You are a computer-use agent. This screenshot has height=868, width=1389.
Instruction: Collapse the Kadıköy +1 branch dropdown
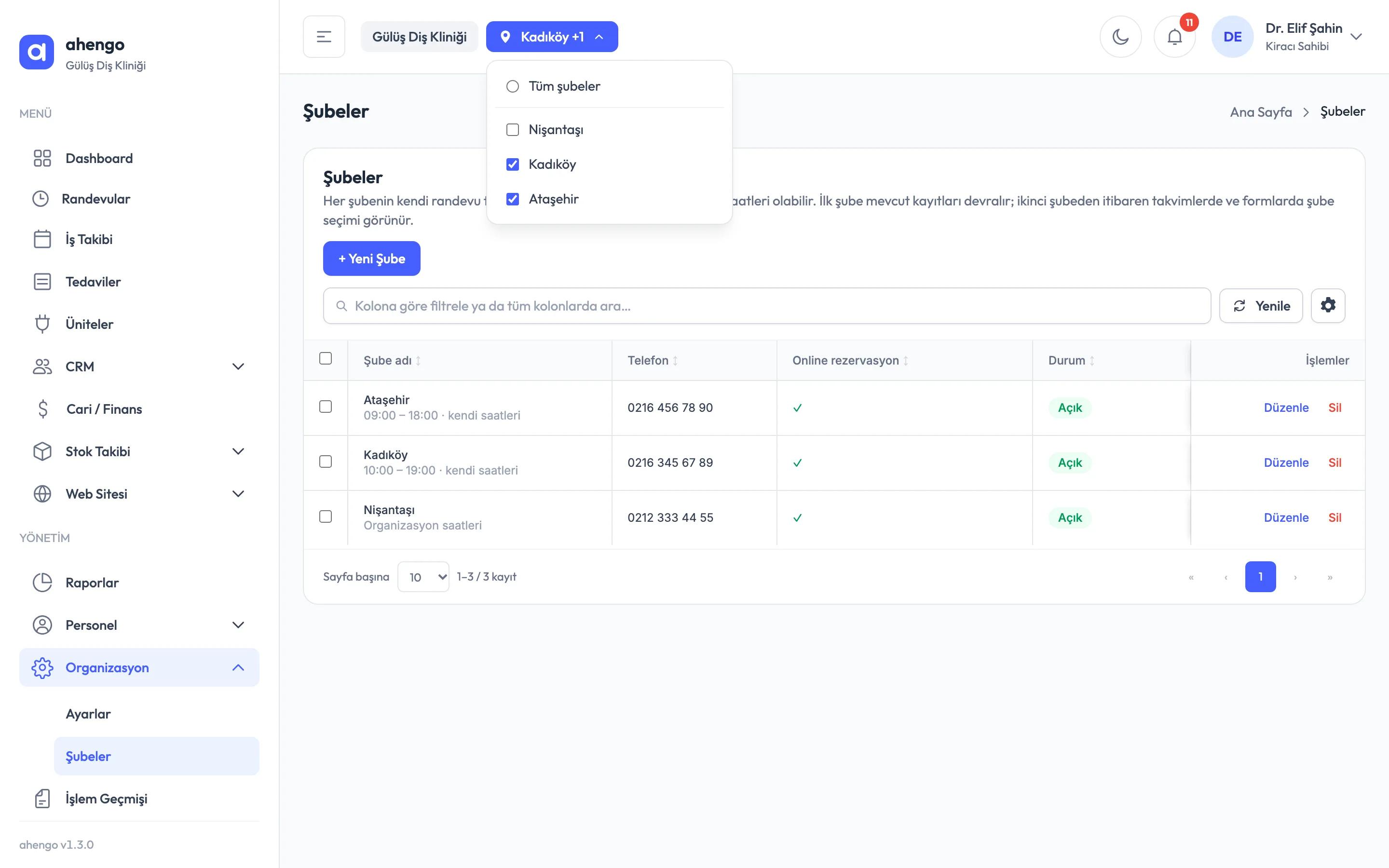[552, 37]
